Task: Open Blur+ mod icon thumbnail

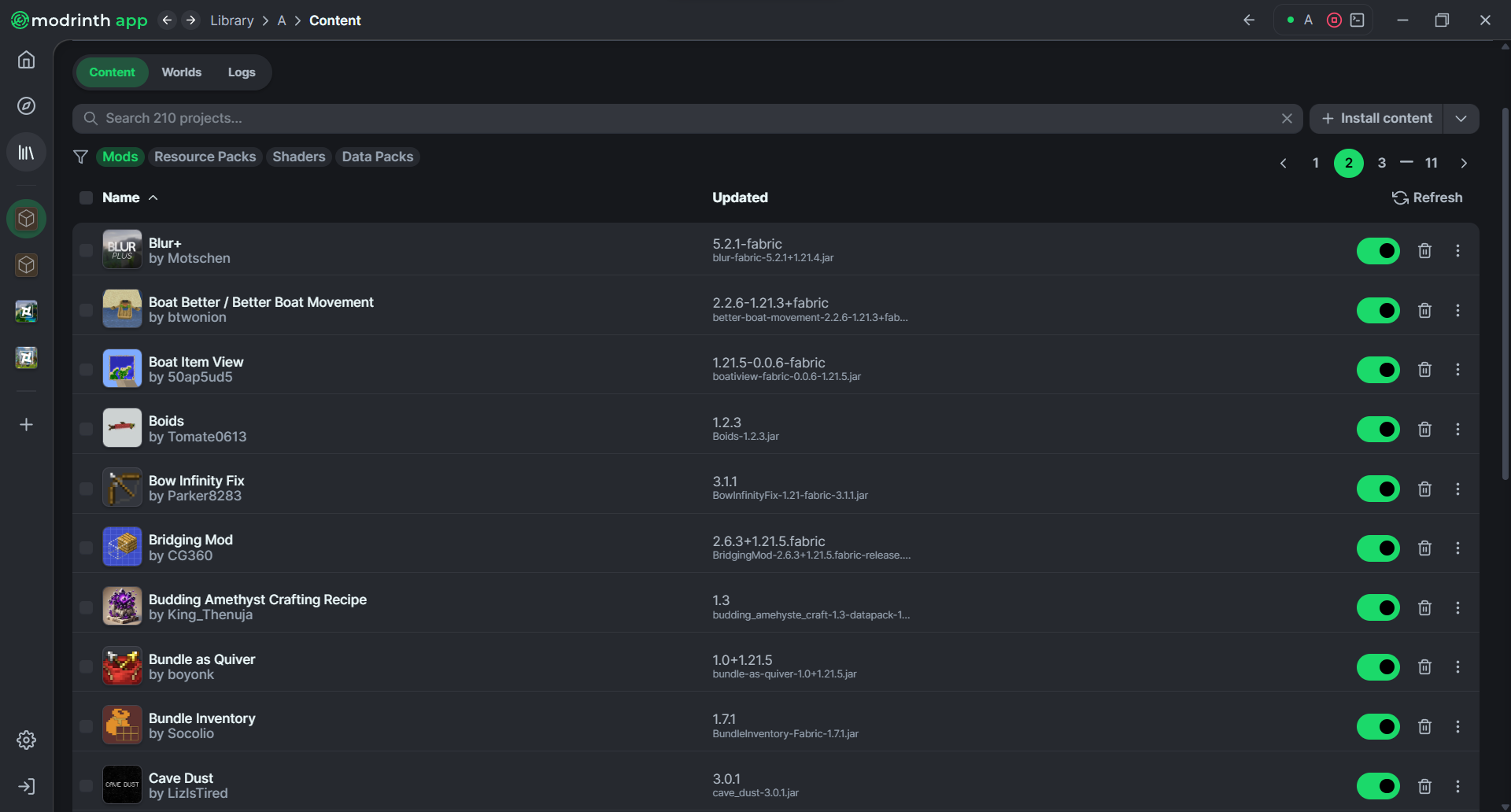Action: point(122,249)
